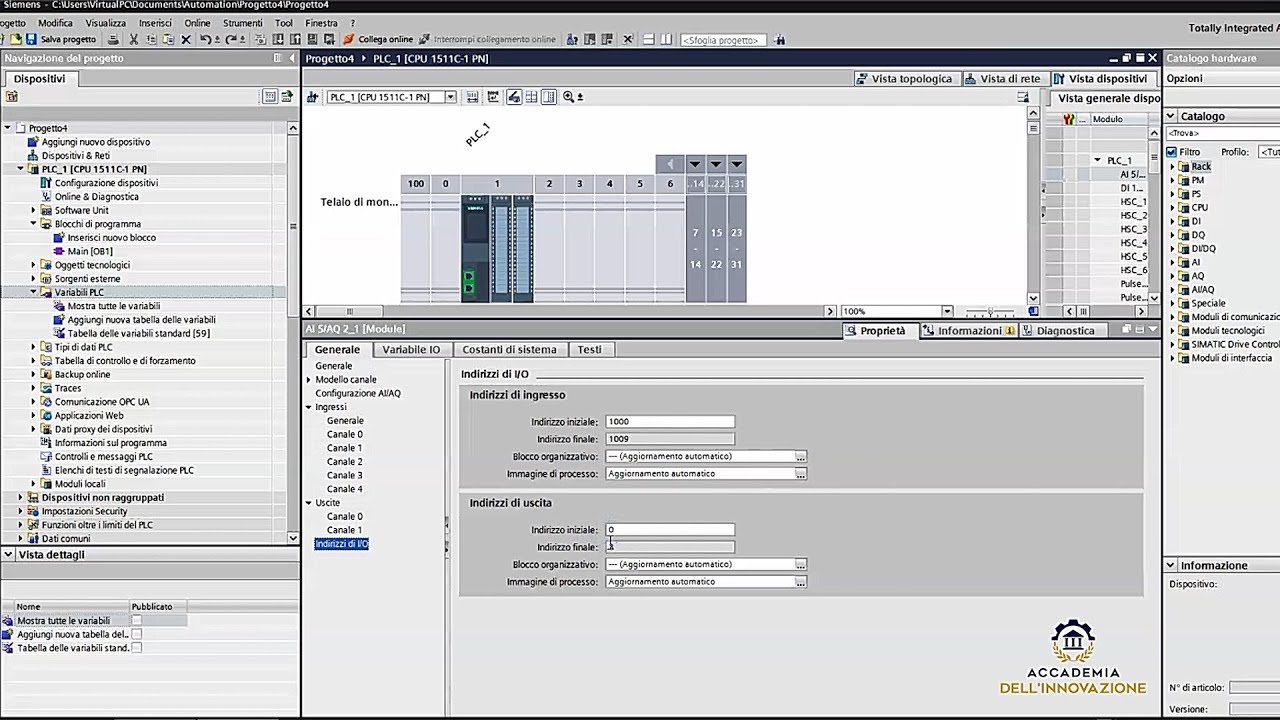The height and width of the screenshot is (720, 1280).
Task: Check Pubblicato for Aggiungi nuova tabella row
Action: click(137, 634)
